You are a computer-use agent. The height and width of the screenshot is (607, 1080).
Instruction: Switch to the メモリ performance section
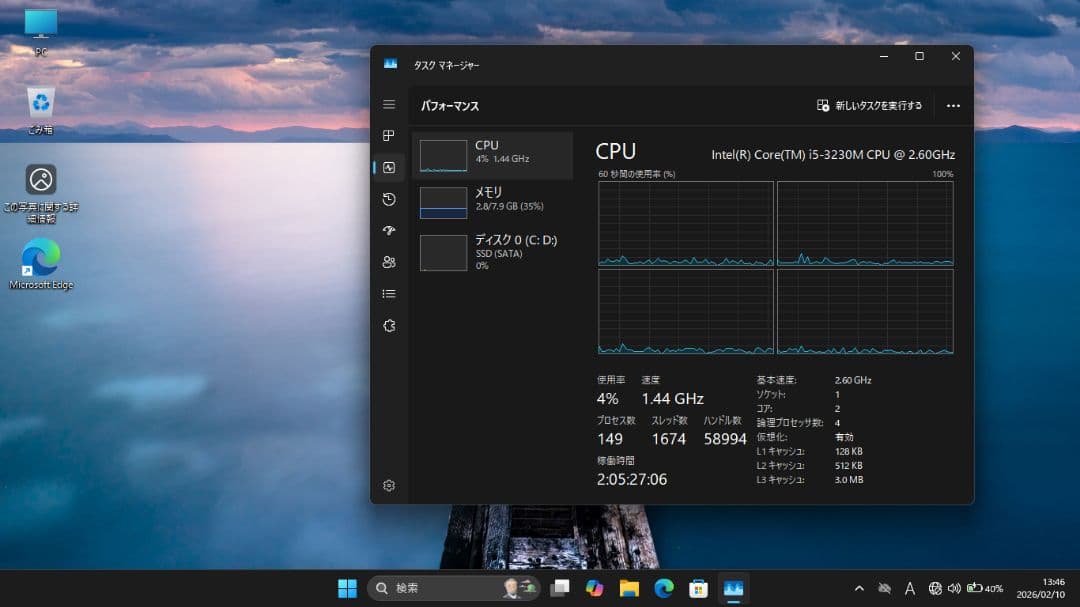(x=492, y=201)
